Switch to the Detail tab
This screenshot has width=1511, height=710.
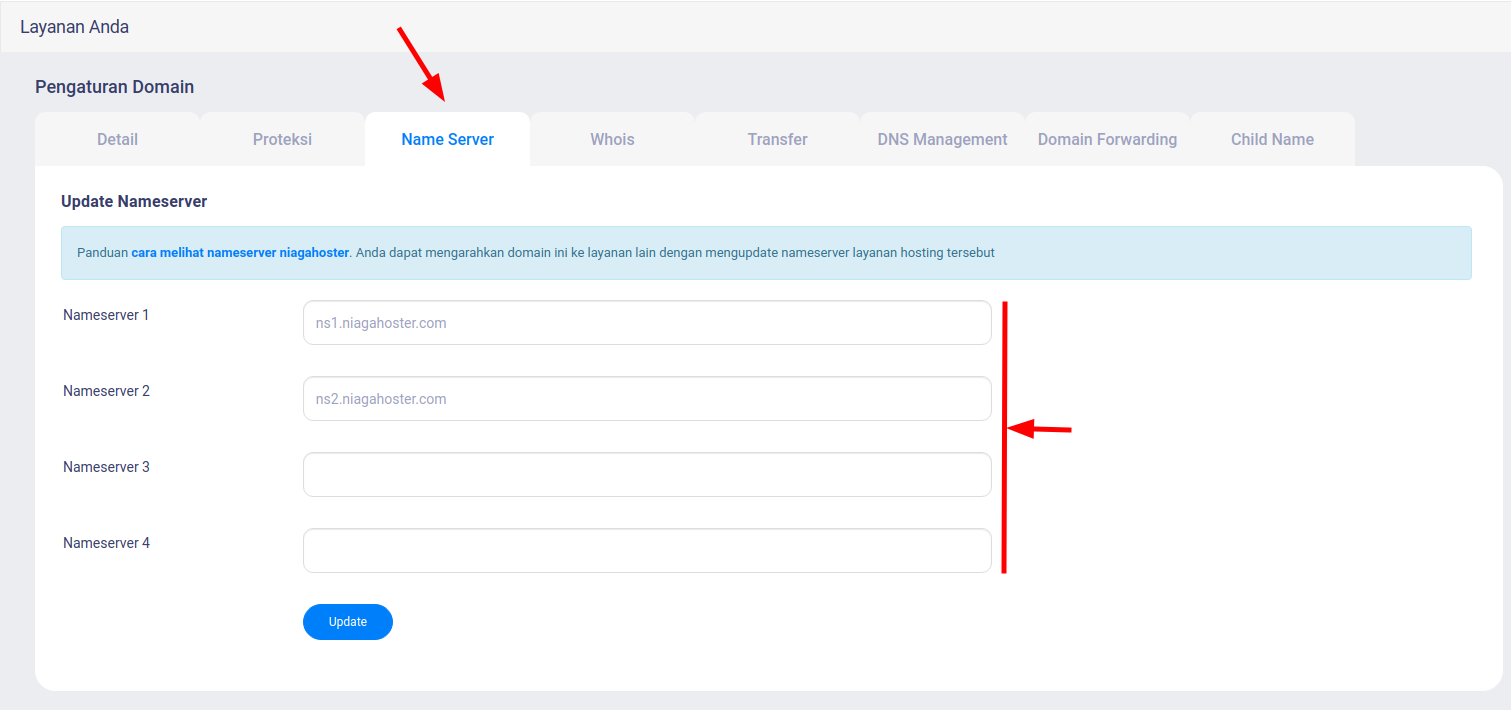[117, 139]
